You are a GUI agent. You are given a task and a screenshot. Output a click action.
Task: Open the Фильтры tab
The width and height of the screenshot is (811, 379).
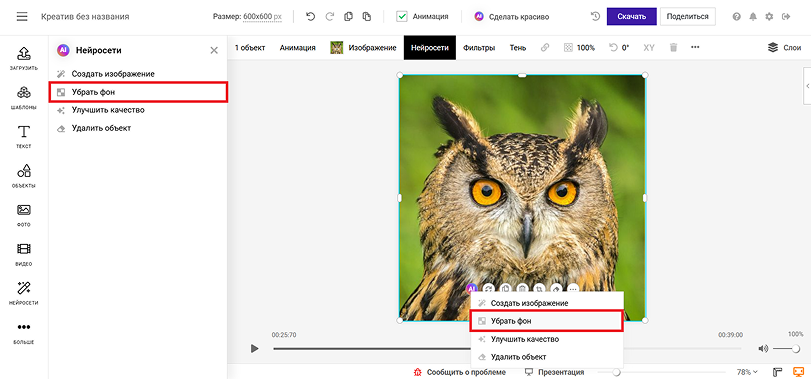[479, 48]
